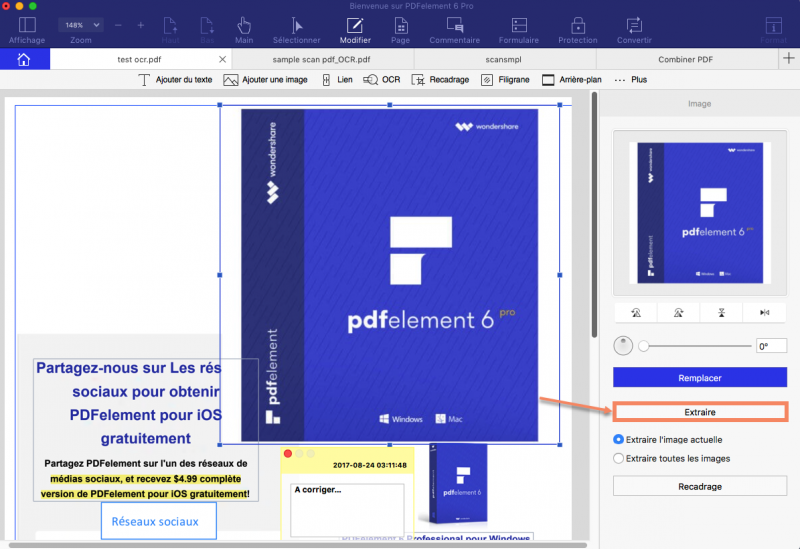Flip image horizontally icon
The image size is (800, 549).
click(x=764, y=313)
